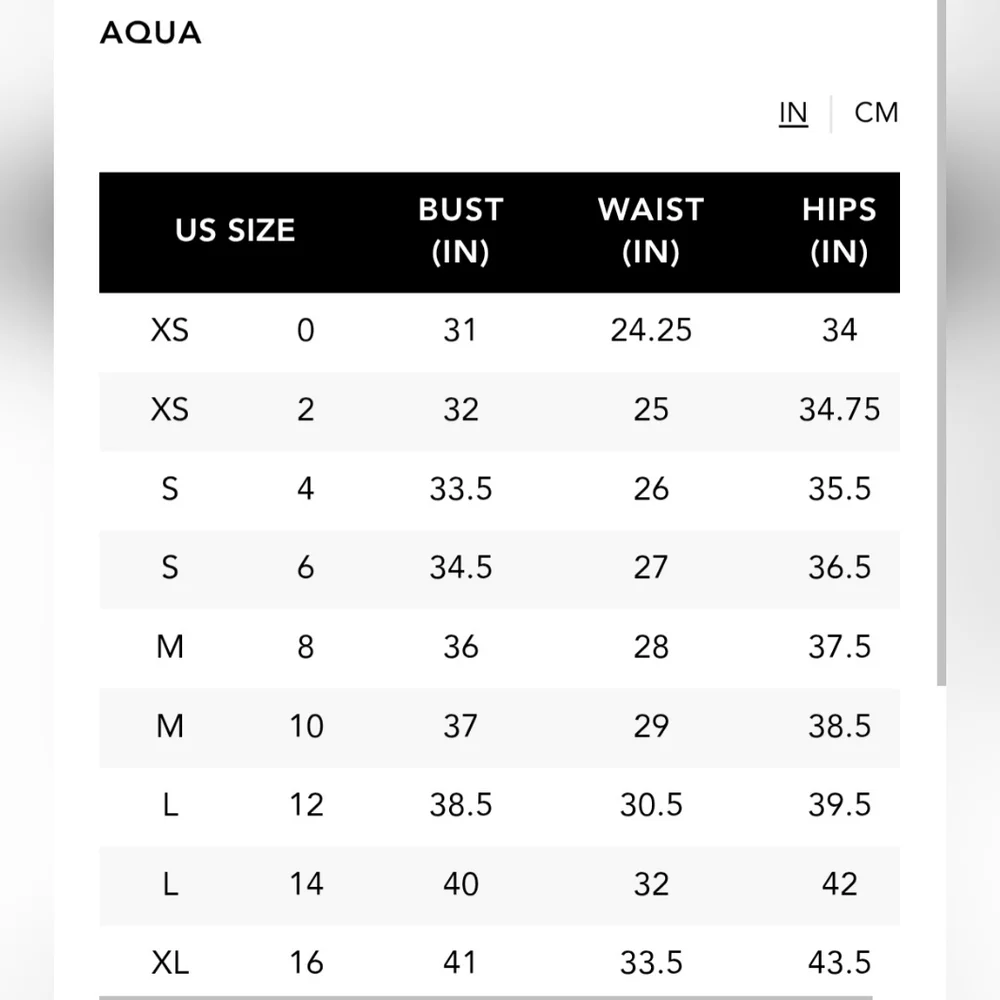Click hips value 34.75
Screen dimensions: 1000x1000
[x=839, y=409]
